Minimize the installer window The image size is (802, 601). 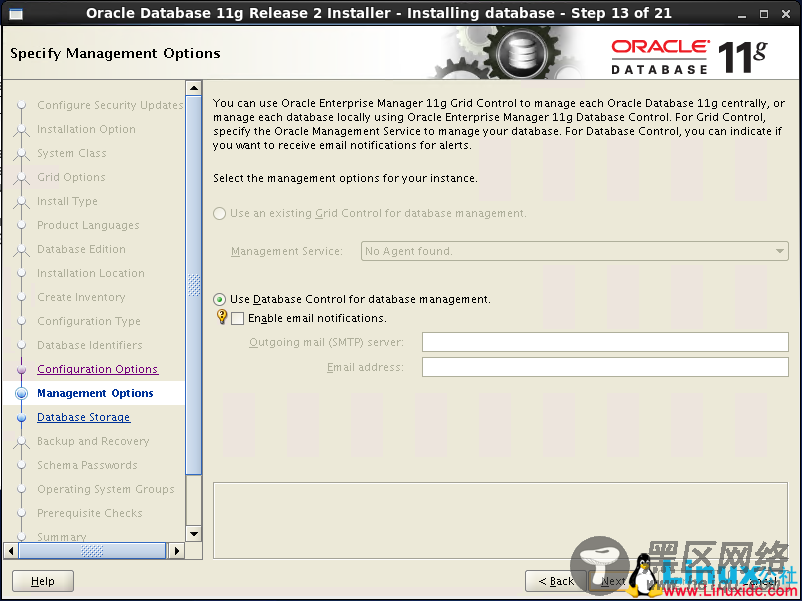point(742,14)
